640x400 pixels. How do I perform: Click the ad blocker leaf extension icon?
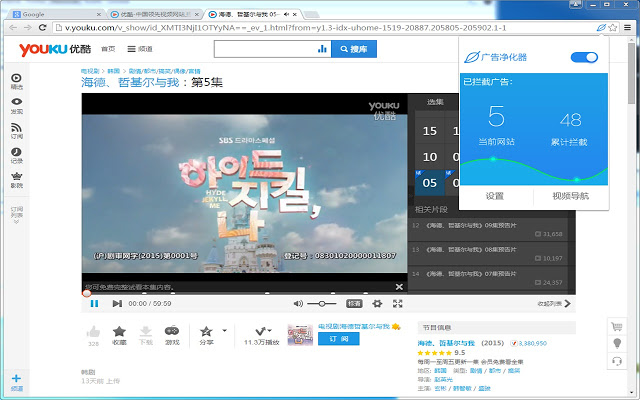(601, 27)
